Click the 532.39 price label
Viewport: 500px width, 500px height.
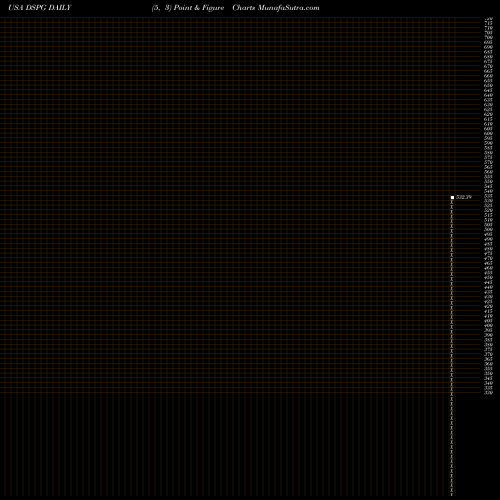(464, 197)
